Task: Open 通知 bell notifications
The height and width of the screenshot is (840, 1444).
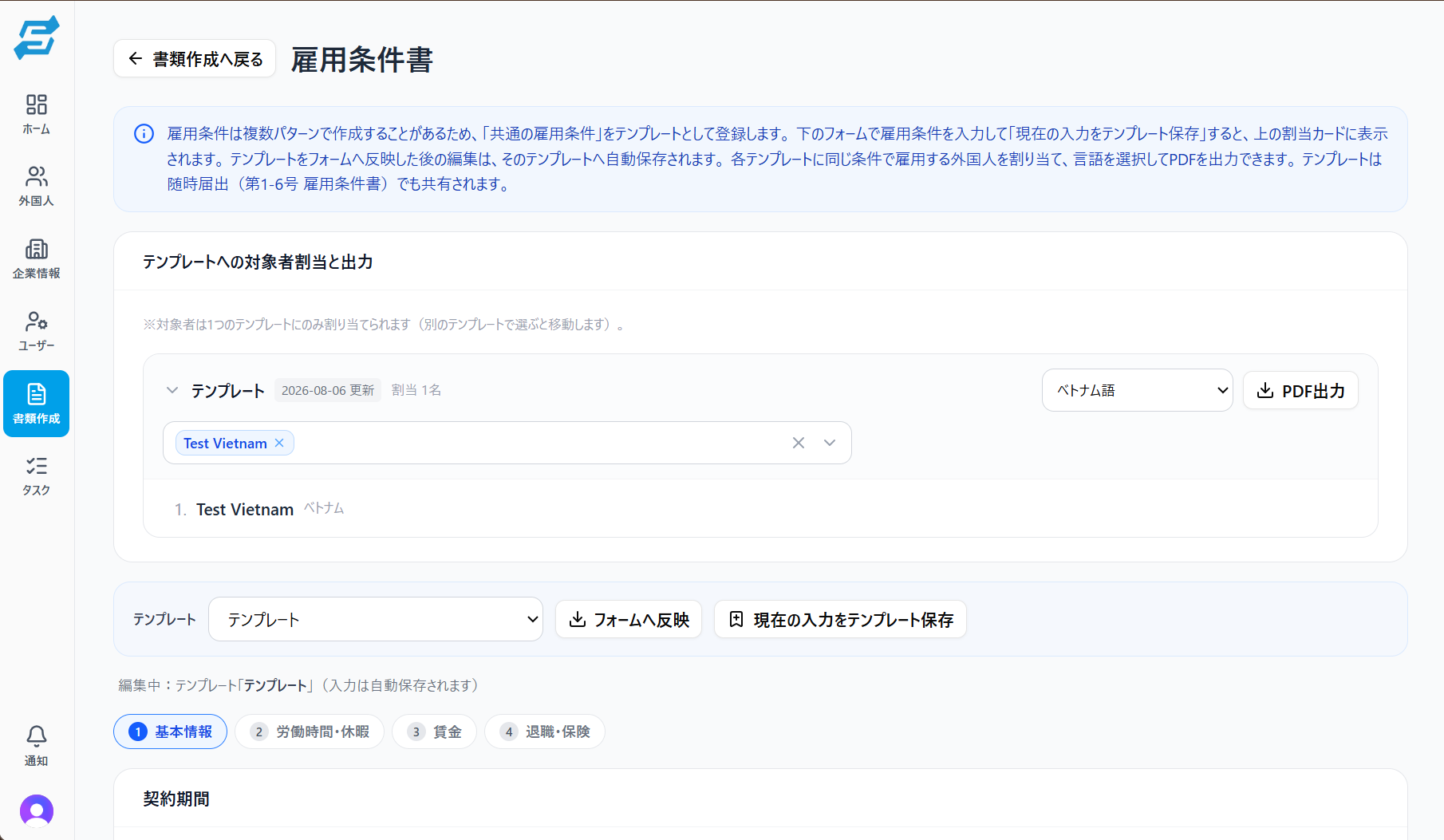Action: tap(37, 746)
